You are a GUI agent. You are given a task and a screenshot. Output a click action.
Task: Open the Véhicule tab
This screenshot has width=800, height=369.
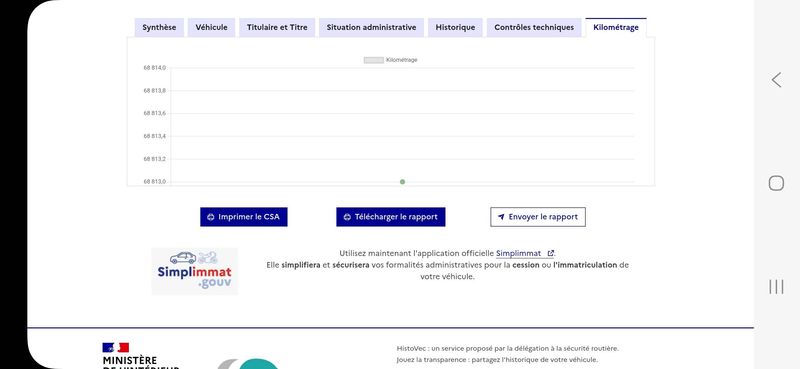coord(211,28)
